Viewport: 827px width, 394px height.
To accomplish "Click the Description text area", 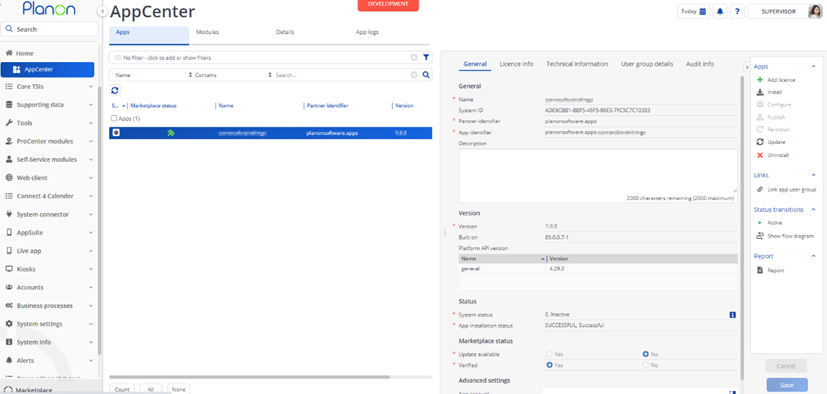I will [x=598, y=175].
